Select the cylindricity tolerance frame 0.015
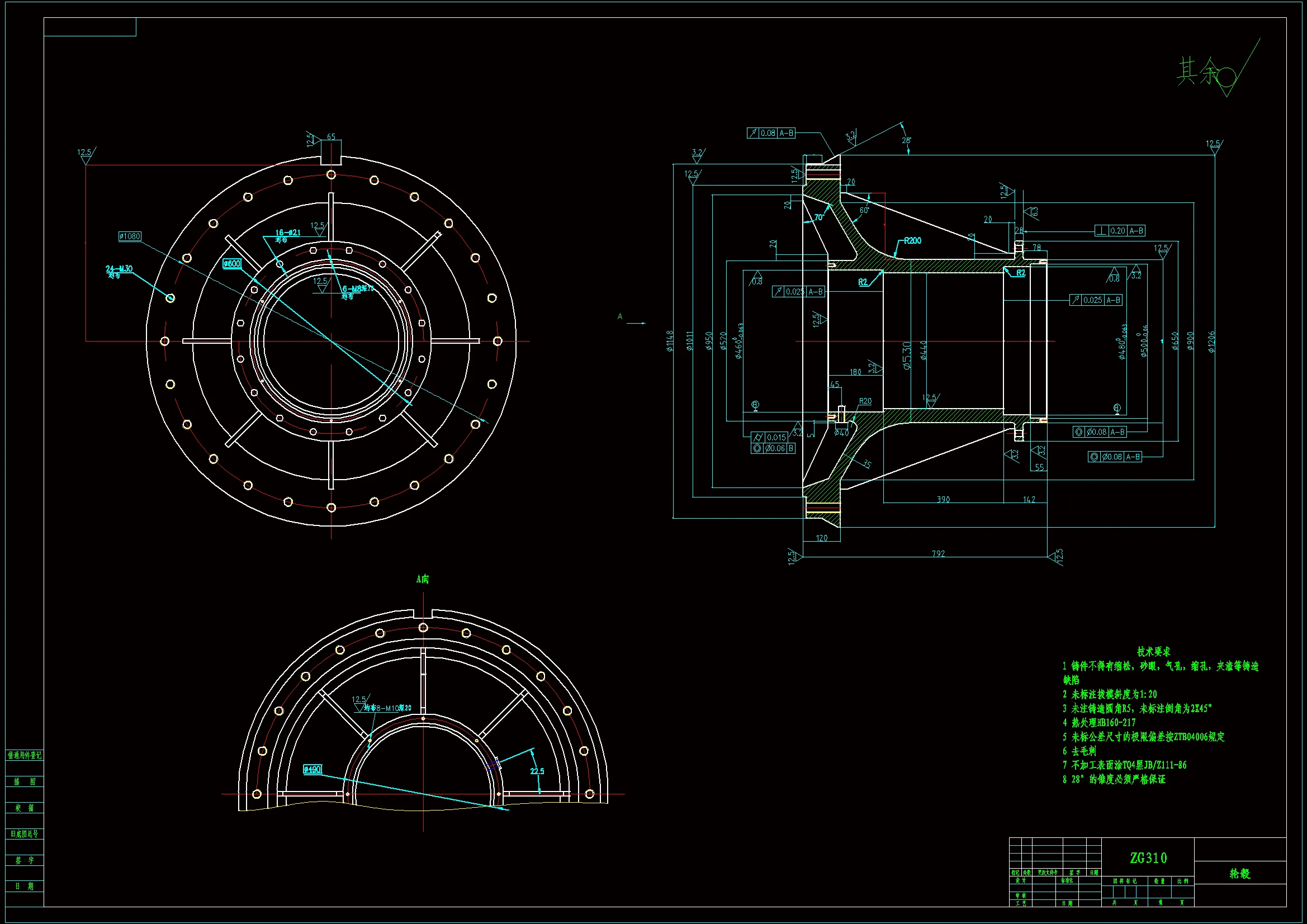The image size is (1307, 924). [770, 437]
